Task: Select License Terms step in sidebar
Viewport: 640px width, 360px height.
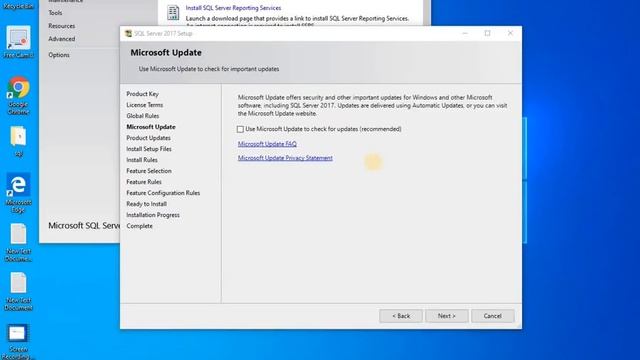Action: 144,105
